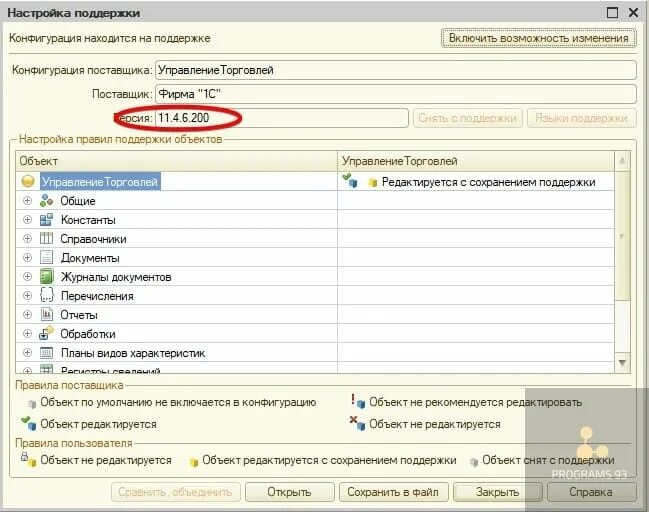Click Сохранить в файл button

pos(393,492)
